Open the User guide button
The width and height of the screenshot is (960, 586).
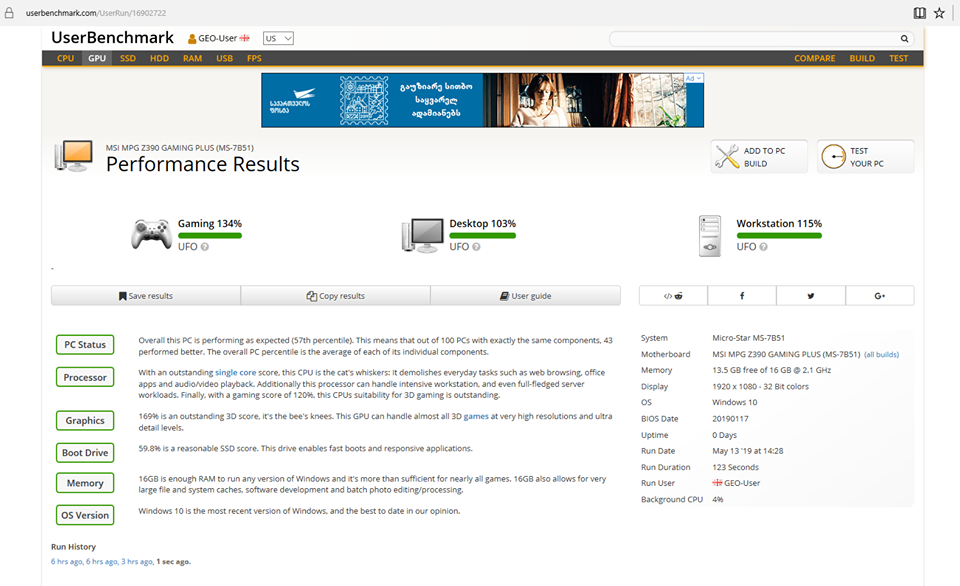pos(525,296)
